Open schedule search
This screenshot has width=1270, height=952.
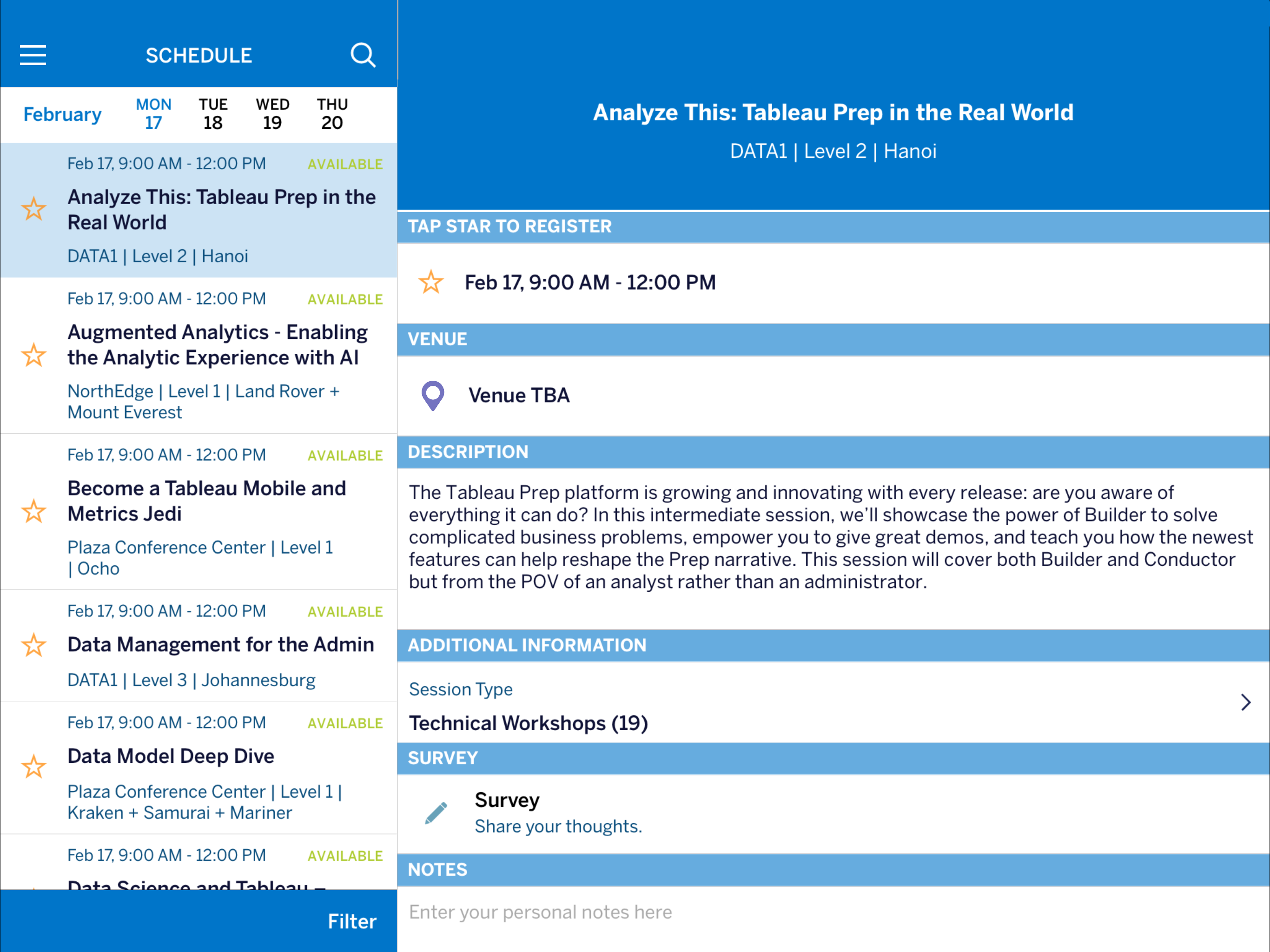coord(363,55)
